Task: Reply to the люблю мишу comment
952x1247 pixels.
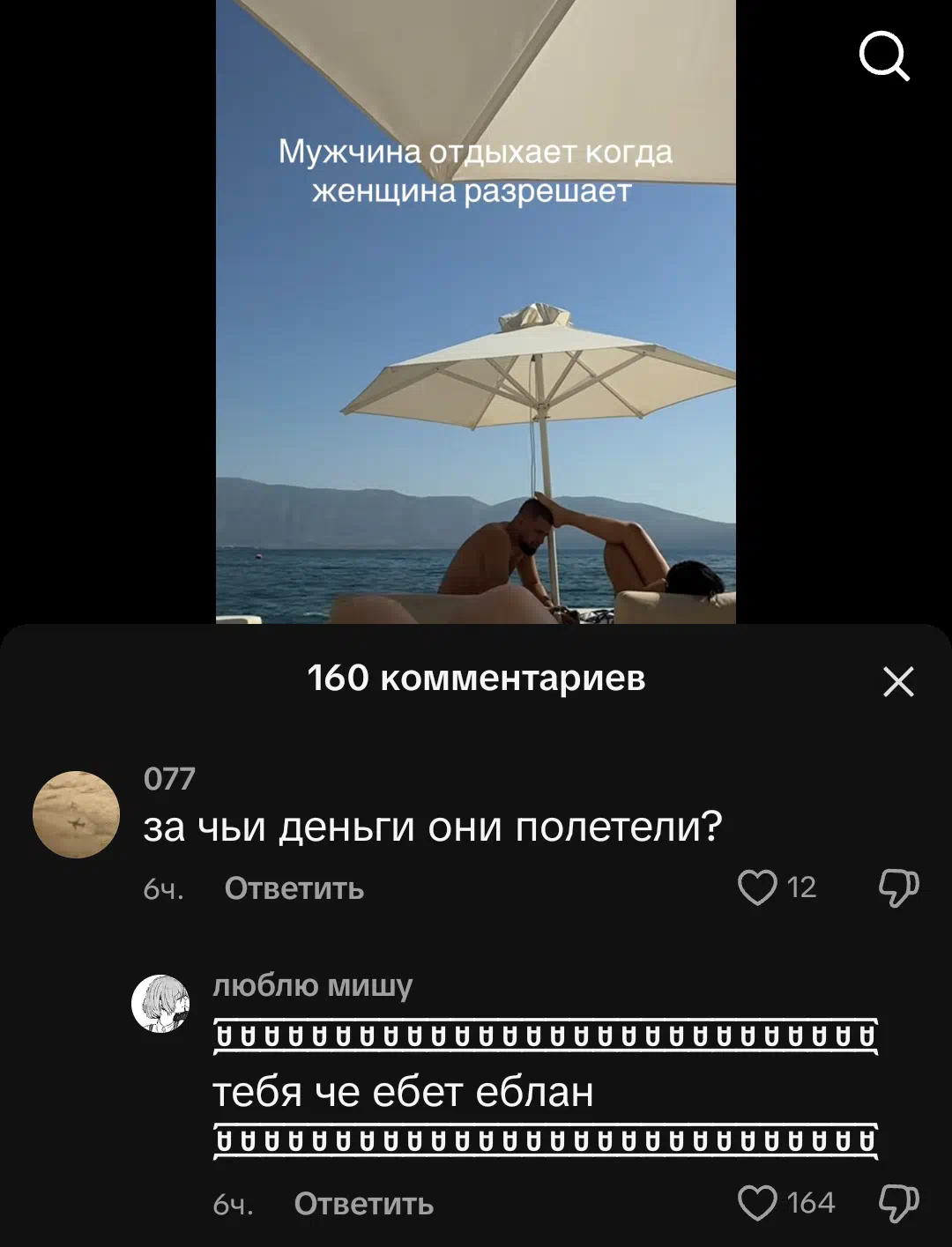Action: click(x=364, y=1204)
